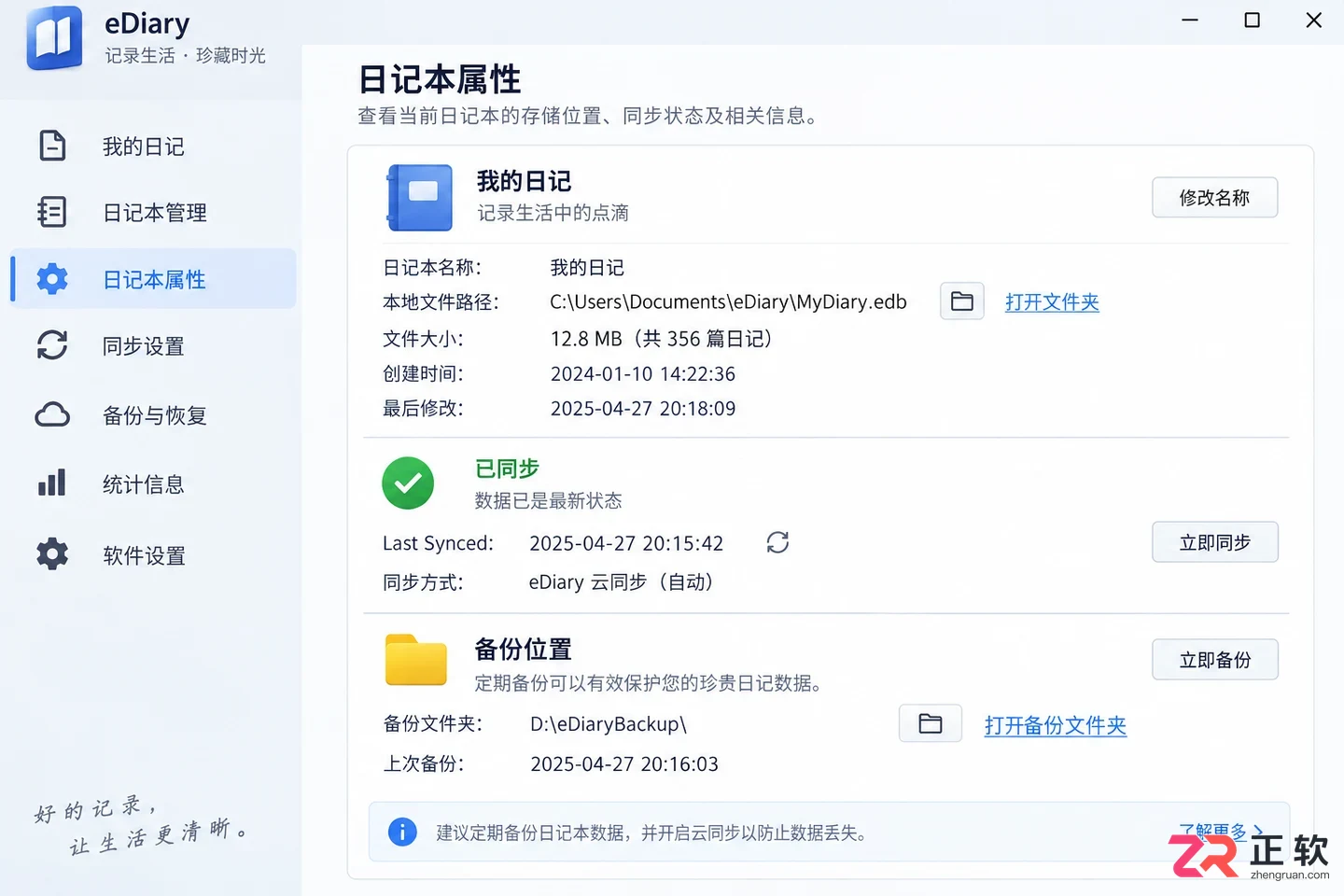
Task: Click creation time 2024-01-10 14:22:36
Action: [x=643, y=373]
